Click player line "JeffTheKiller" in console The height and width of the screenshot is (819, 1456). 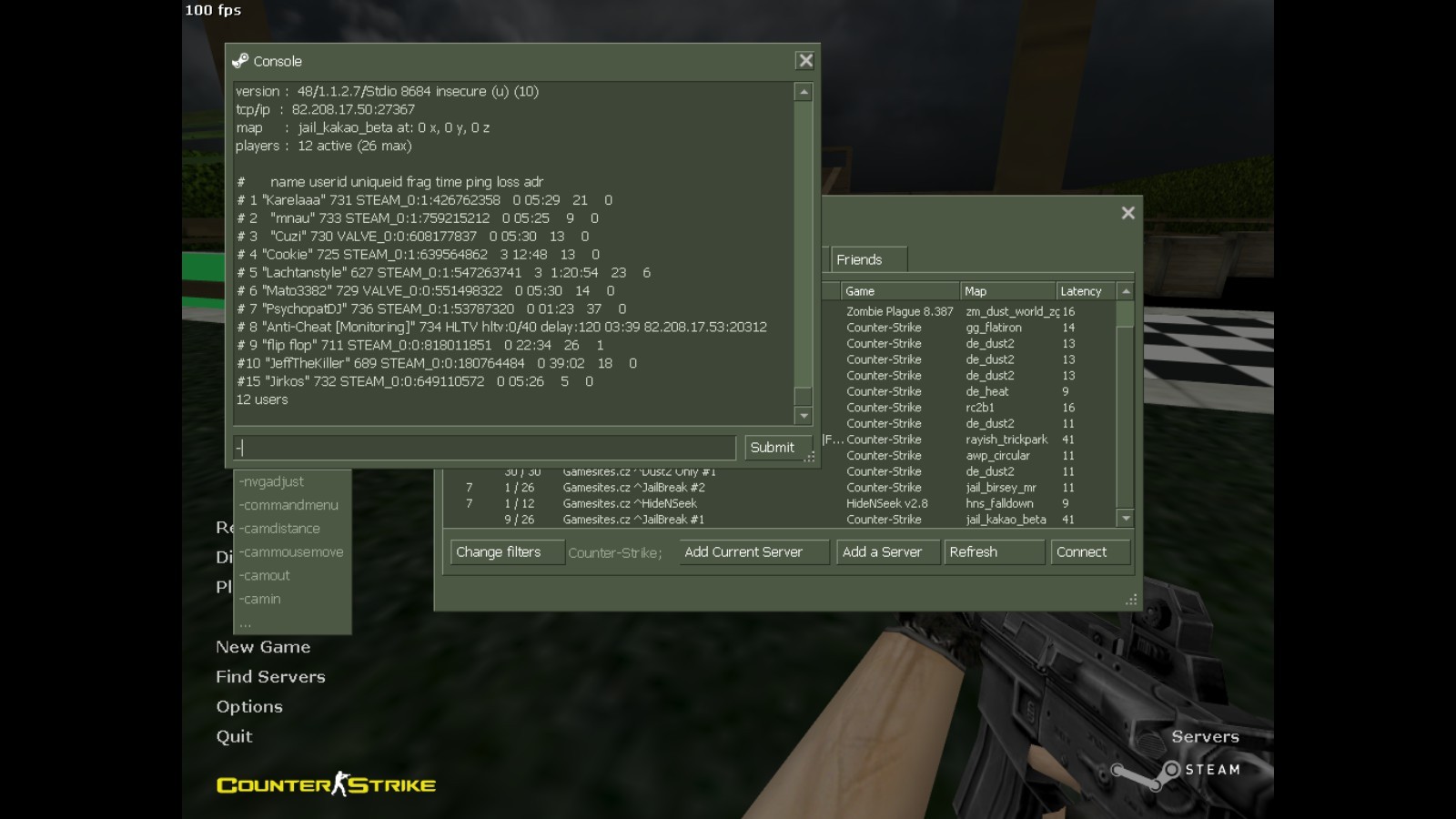tap(436, 363)
